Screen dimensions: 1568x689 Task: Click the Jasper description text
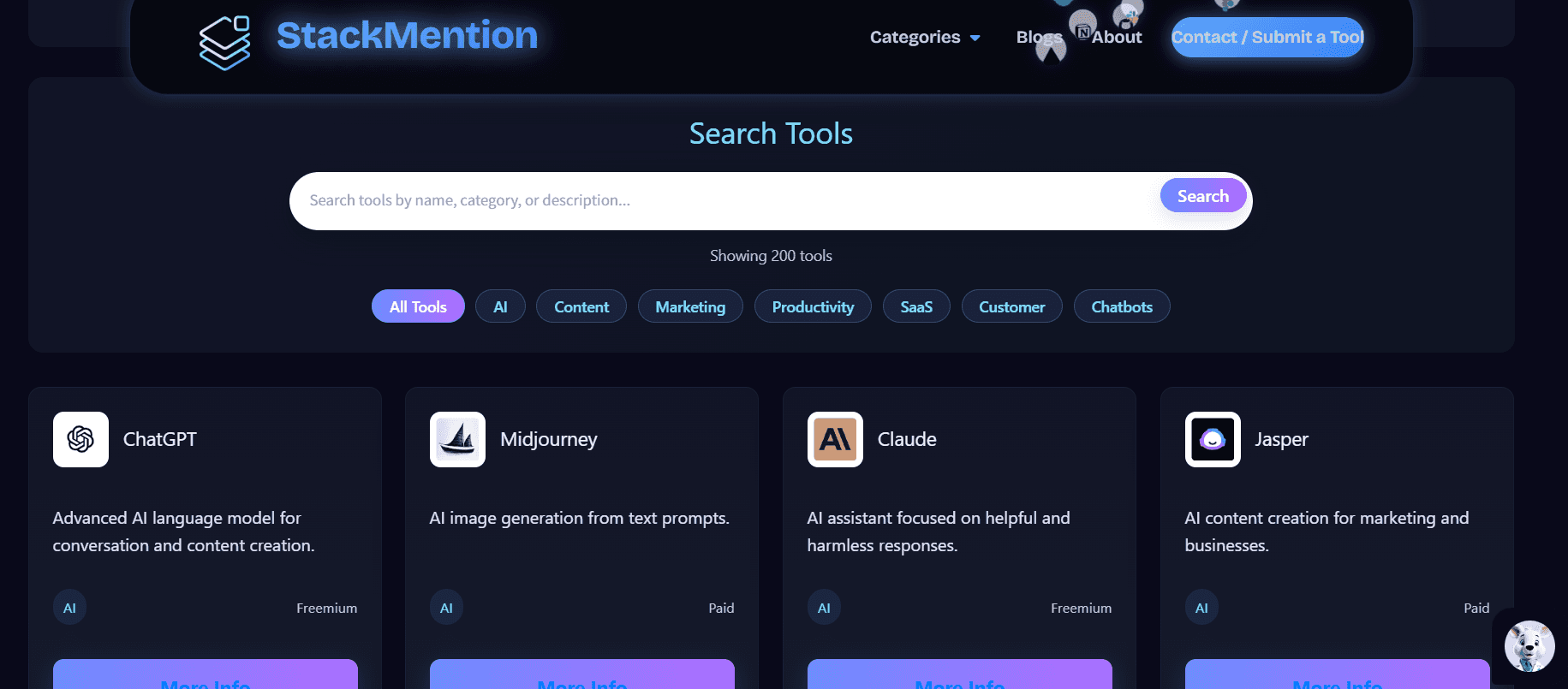[x=1327, y=532]
